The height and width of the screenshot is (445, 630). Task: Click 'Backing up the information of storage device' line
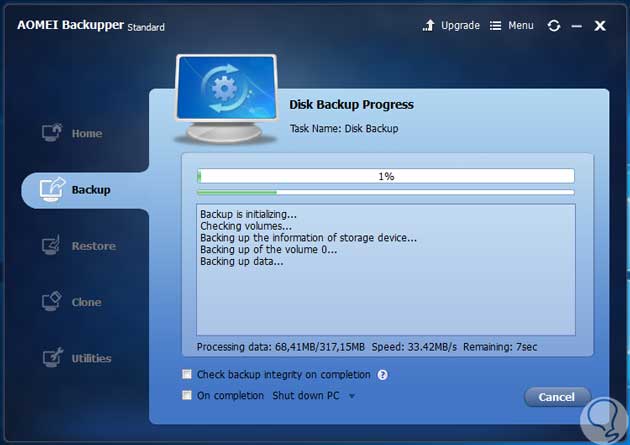click(308, 238)
